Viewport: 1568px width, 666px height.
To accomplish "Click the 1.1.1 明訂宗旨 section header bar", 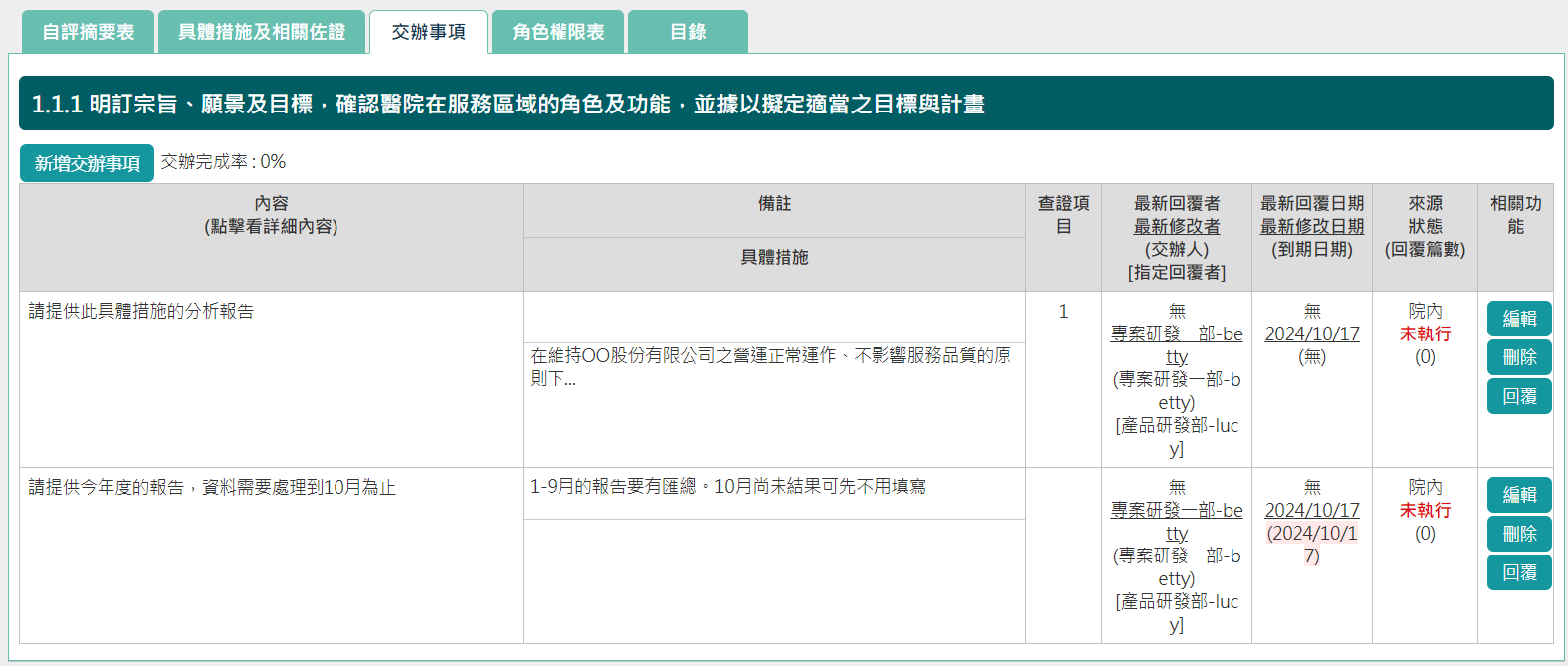I will point(785,104).
